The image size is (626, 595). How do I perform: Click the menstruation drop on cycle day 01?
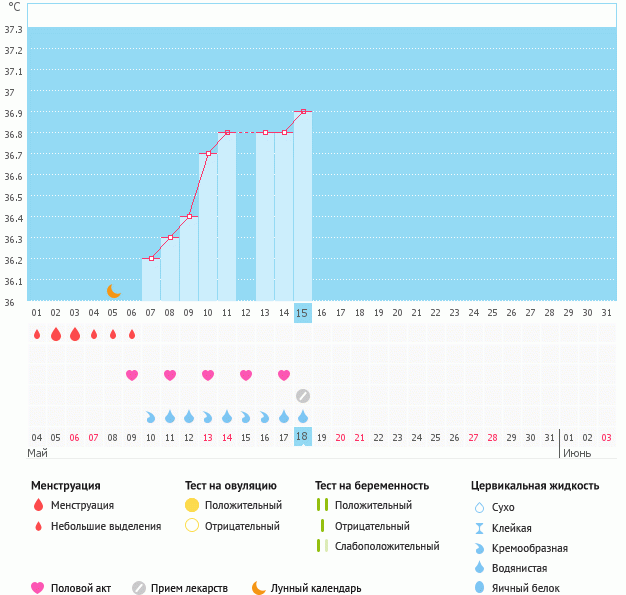click(x=37, y=334)
